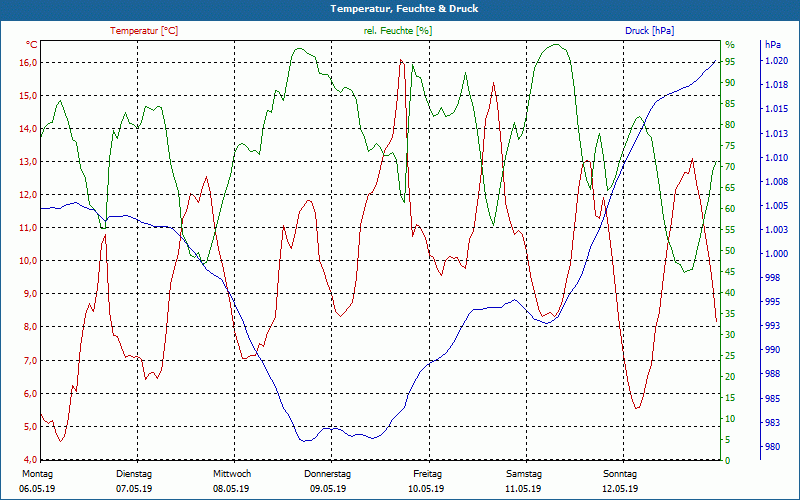Click the blue '1.020' pressure axis value
The width and height of the screenshot is (800, 500).
776,61
